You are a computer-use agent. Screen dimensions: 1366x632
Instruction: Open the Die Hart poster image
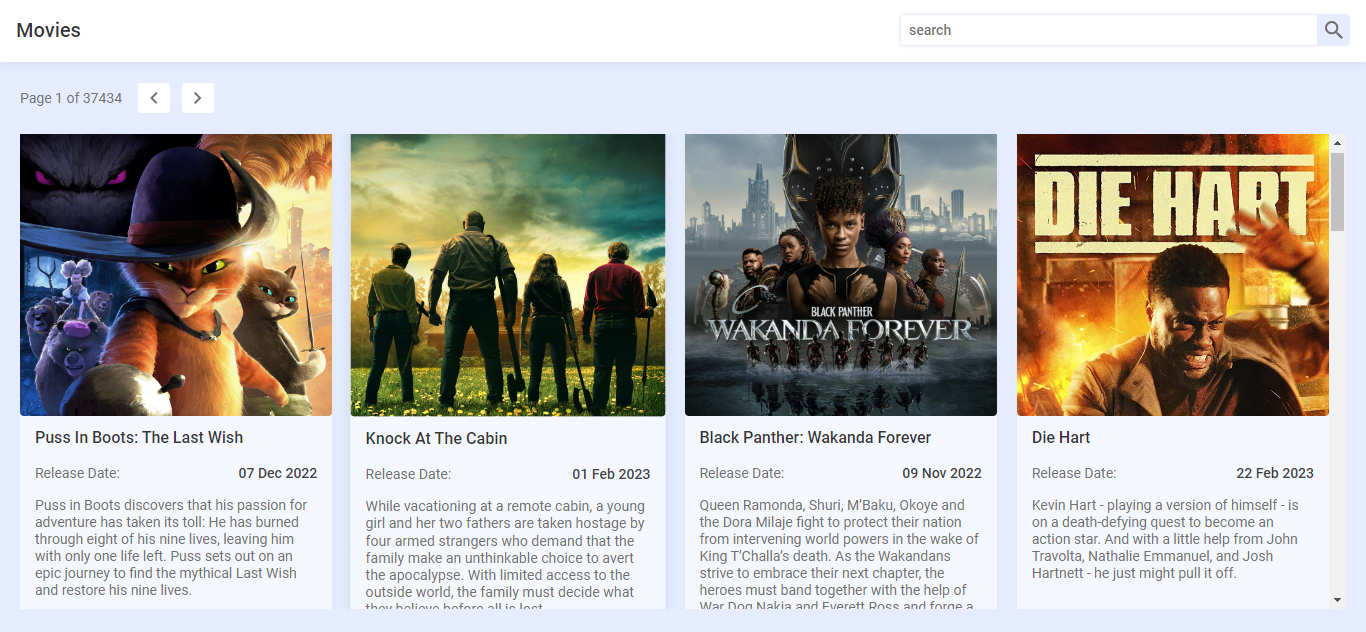click(x=1173, y=275)
